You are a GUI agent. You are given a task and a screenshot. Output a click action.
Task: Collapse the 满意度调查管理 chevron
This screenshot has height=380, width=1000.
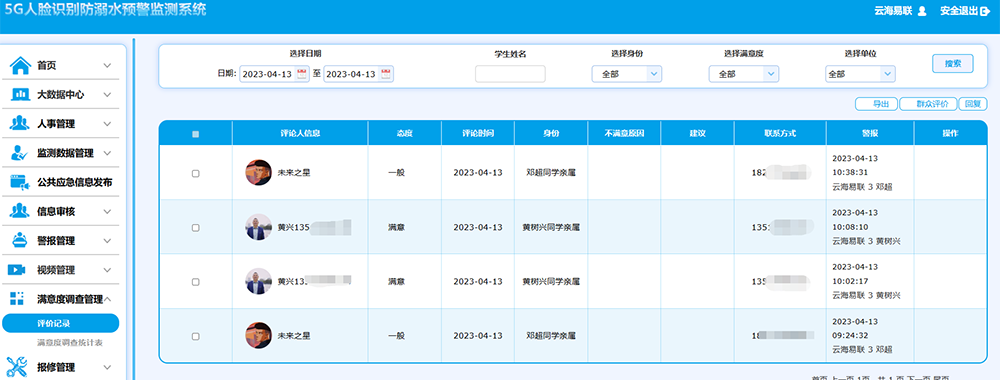pyautogui.click(x=108, y=298)
